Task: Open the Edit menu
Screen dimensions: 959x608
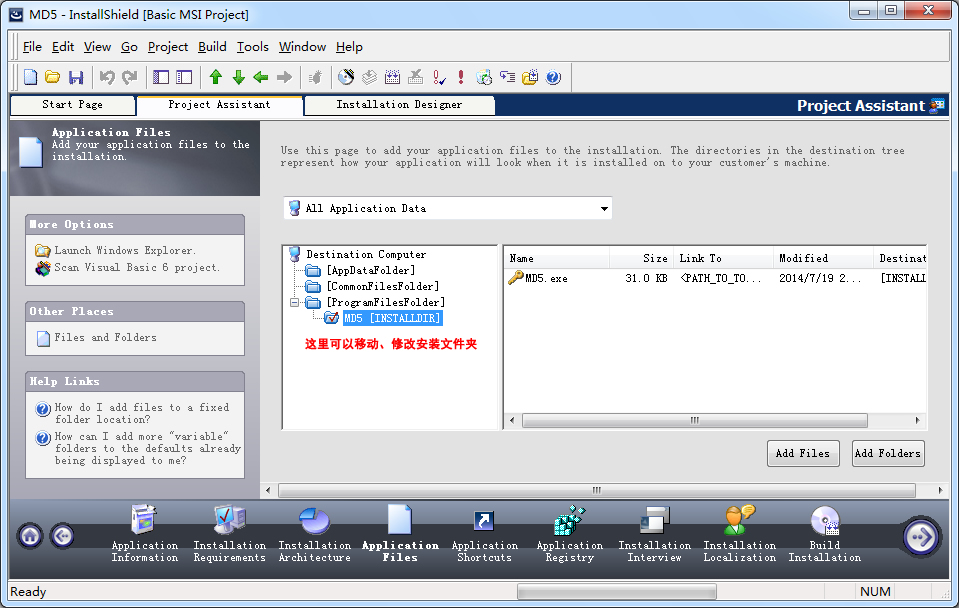Action: click(x=62, y=47)
